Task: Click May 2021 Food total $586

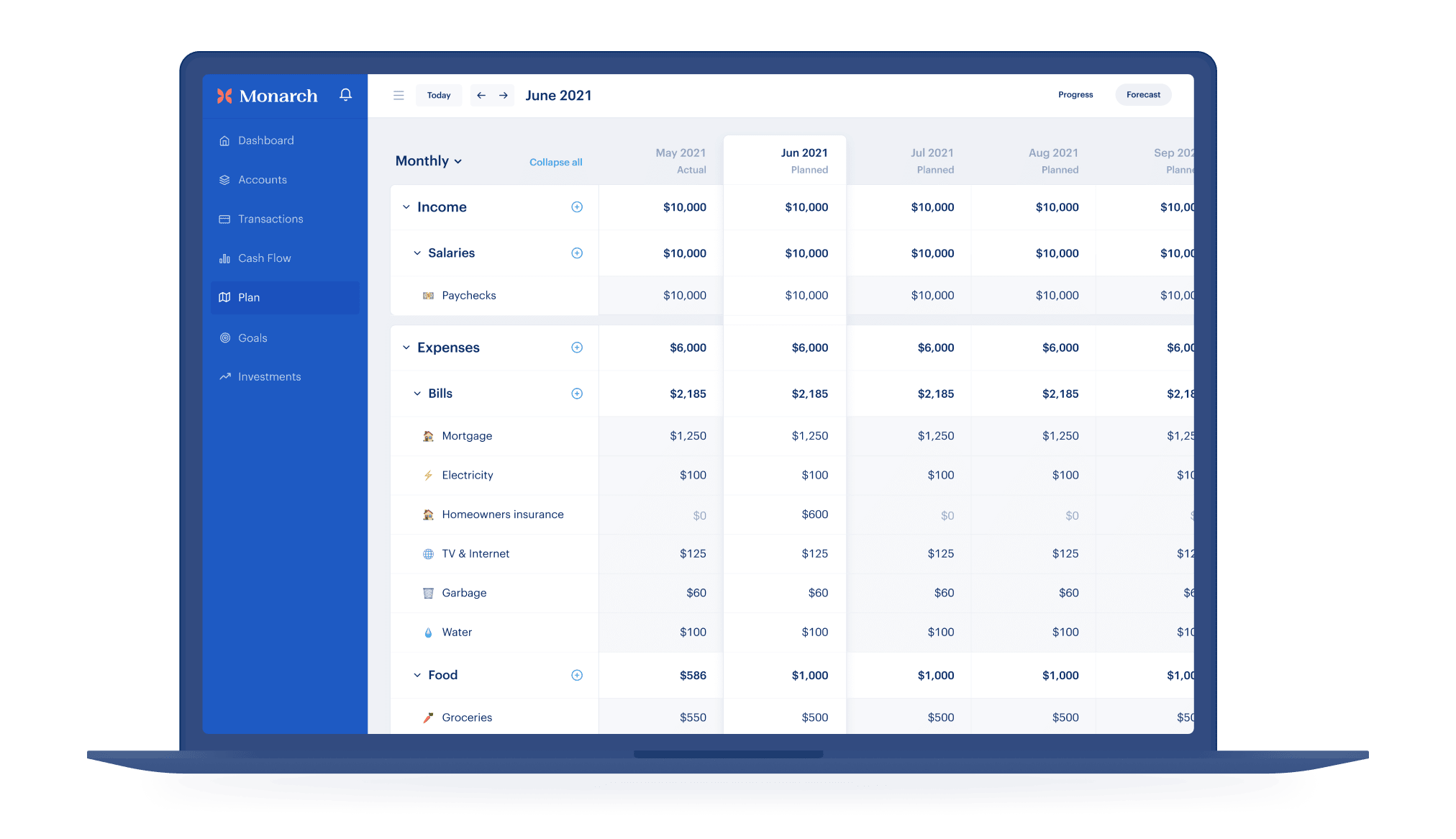Action: [693, 675]
